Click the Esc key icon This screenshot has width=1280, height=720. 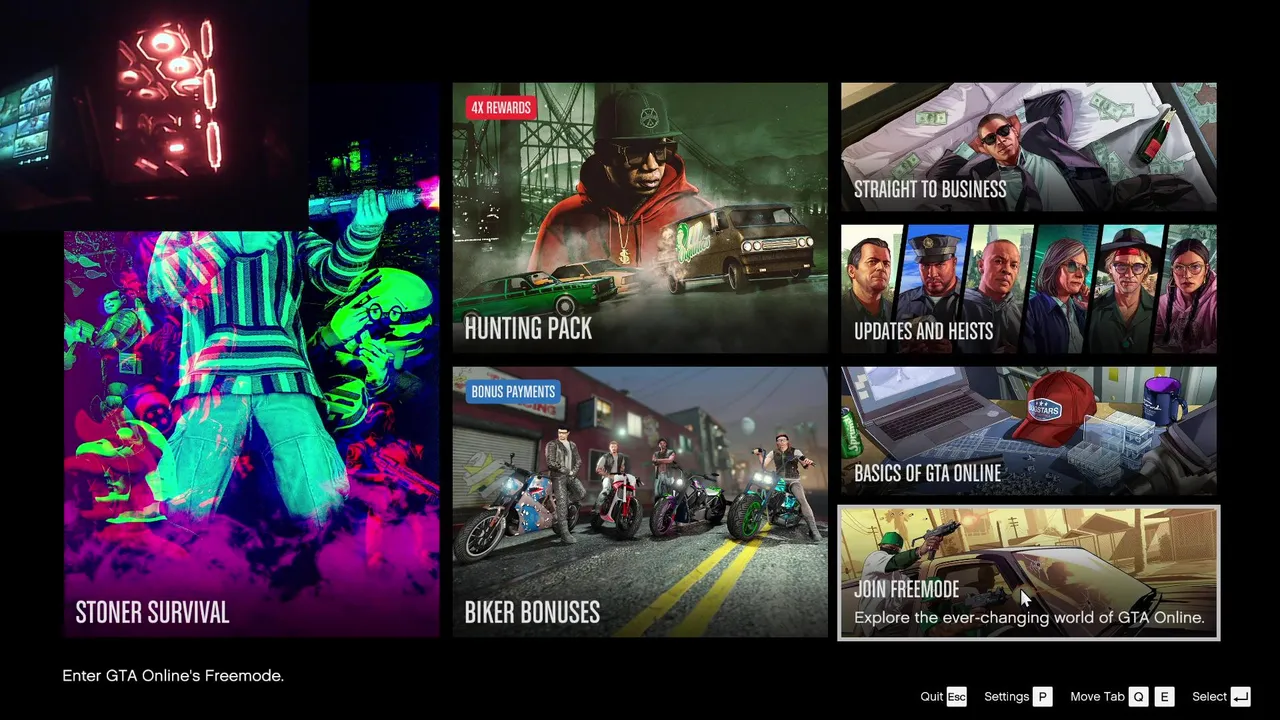pyautogui.click(x=957, y=697)
